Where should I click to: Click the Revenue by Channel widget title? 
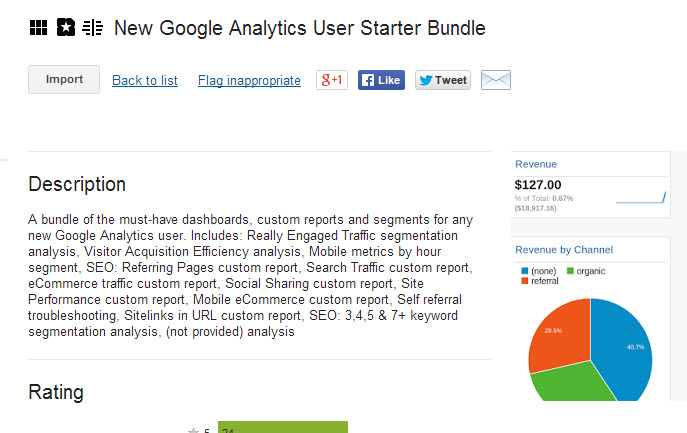pos(564,250)
